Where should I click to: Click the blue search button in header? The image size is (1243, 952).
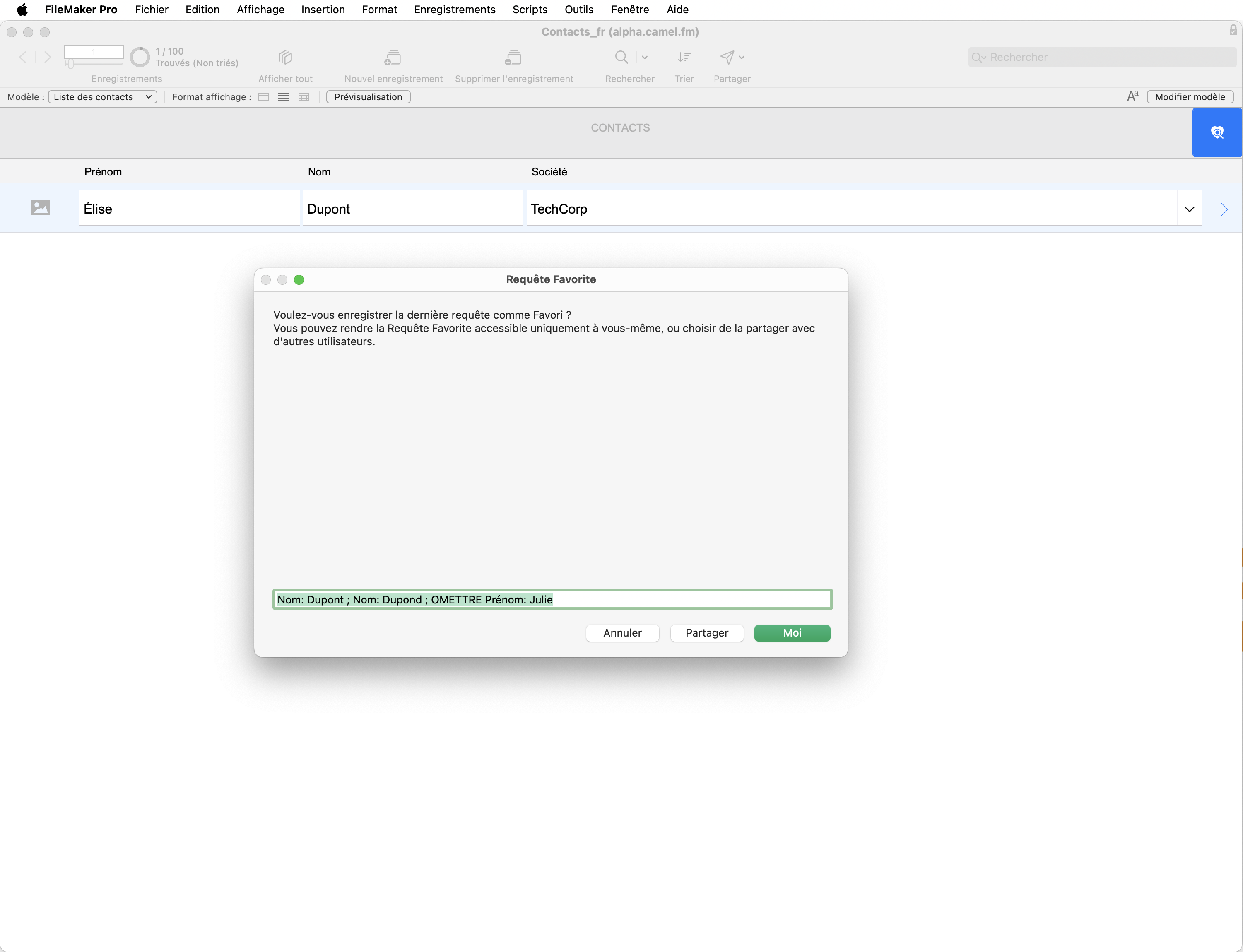1217,132
